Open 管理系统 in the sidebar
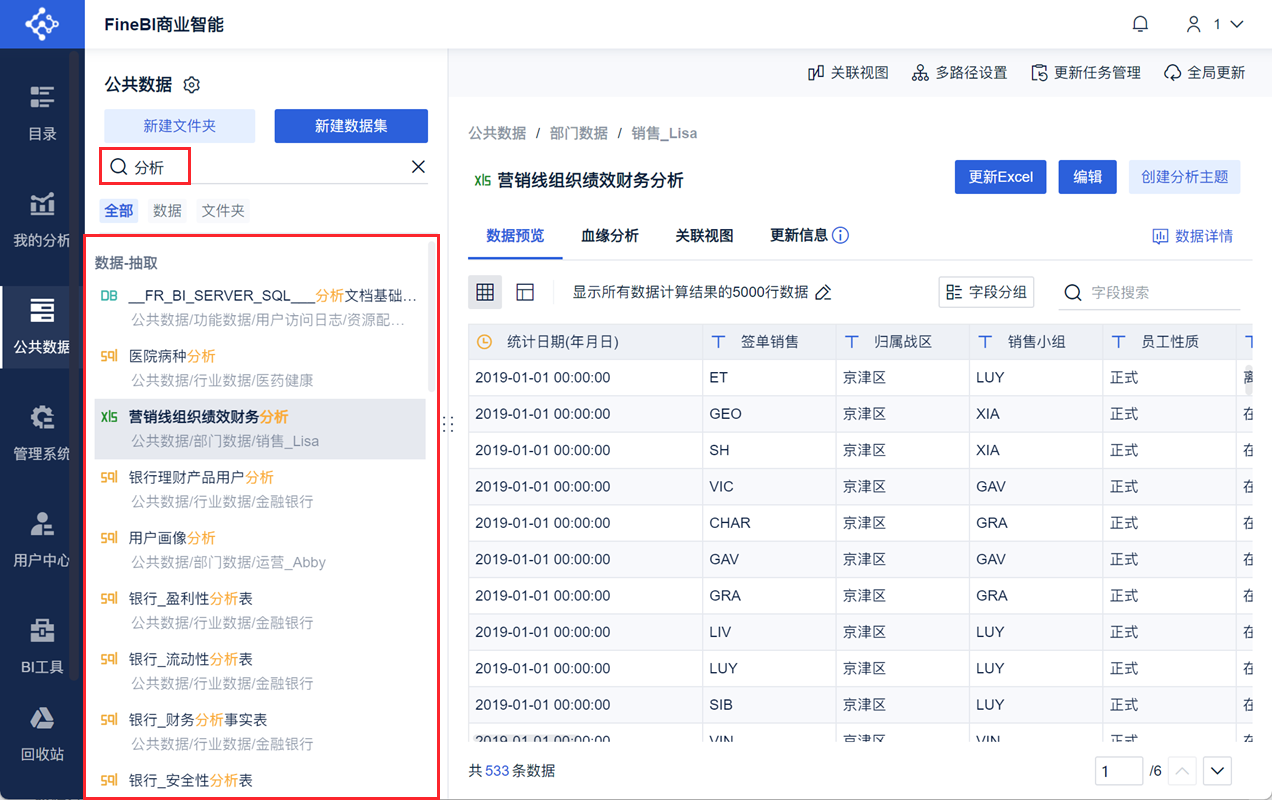 [42, 434]
